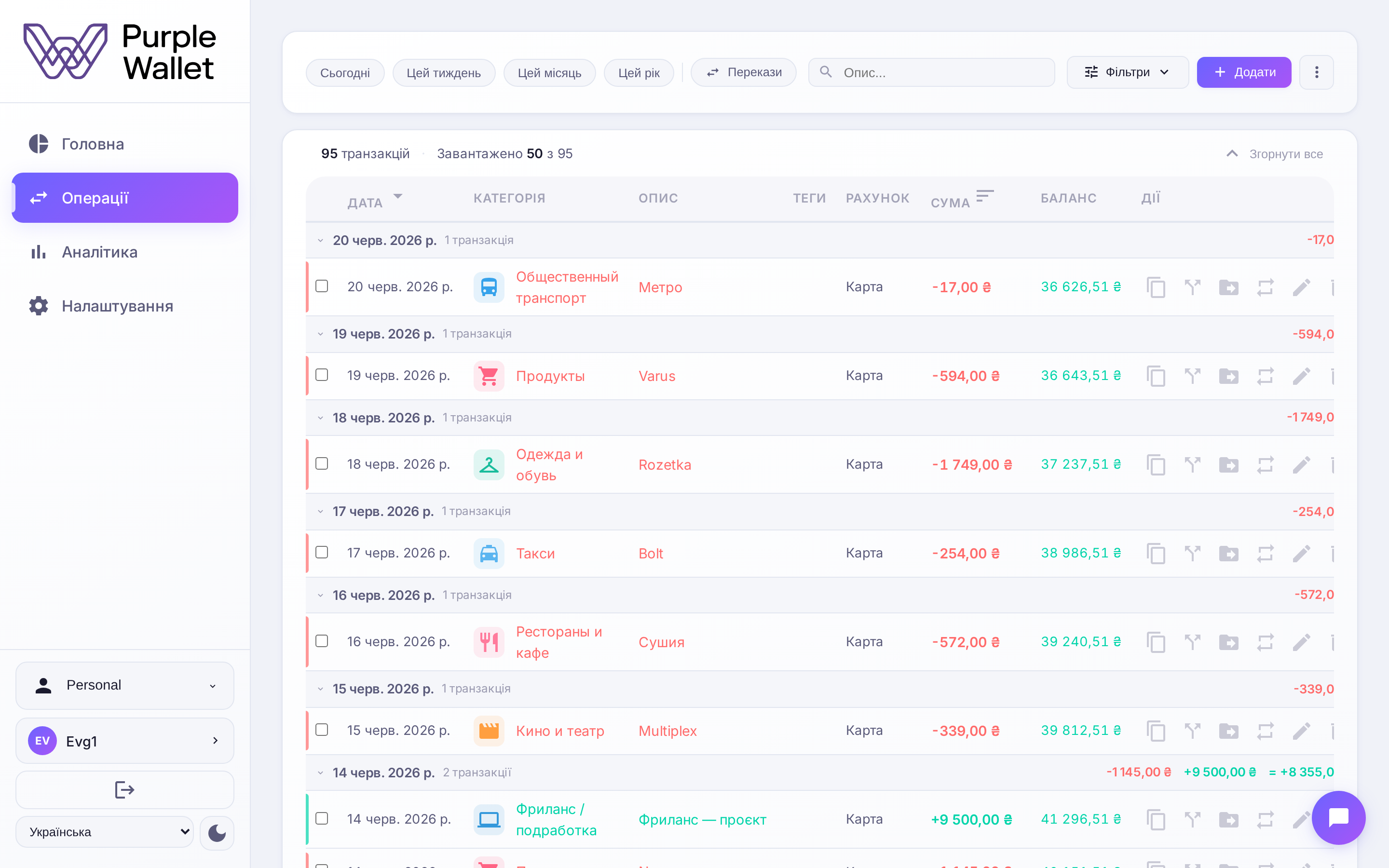
Task: Open the Personal workspace dropdown
Action: click(124, 685)
